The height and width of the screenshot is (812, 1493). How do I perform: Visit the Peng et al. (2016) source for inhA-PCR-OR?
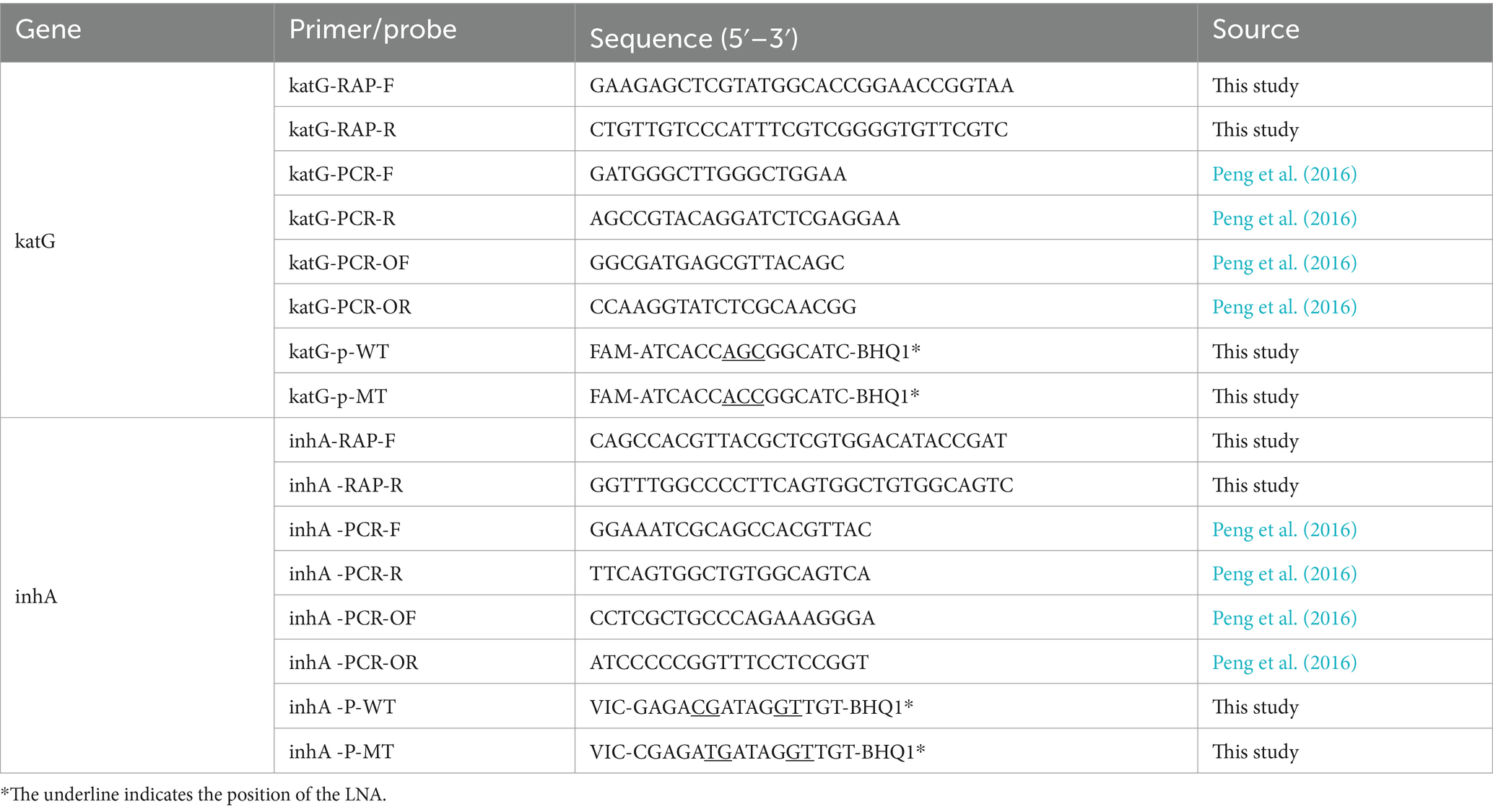1284,663
